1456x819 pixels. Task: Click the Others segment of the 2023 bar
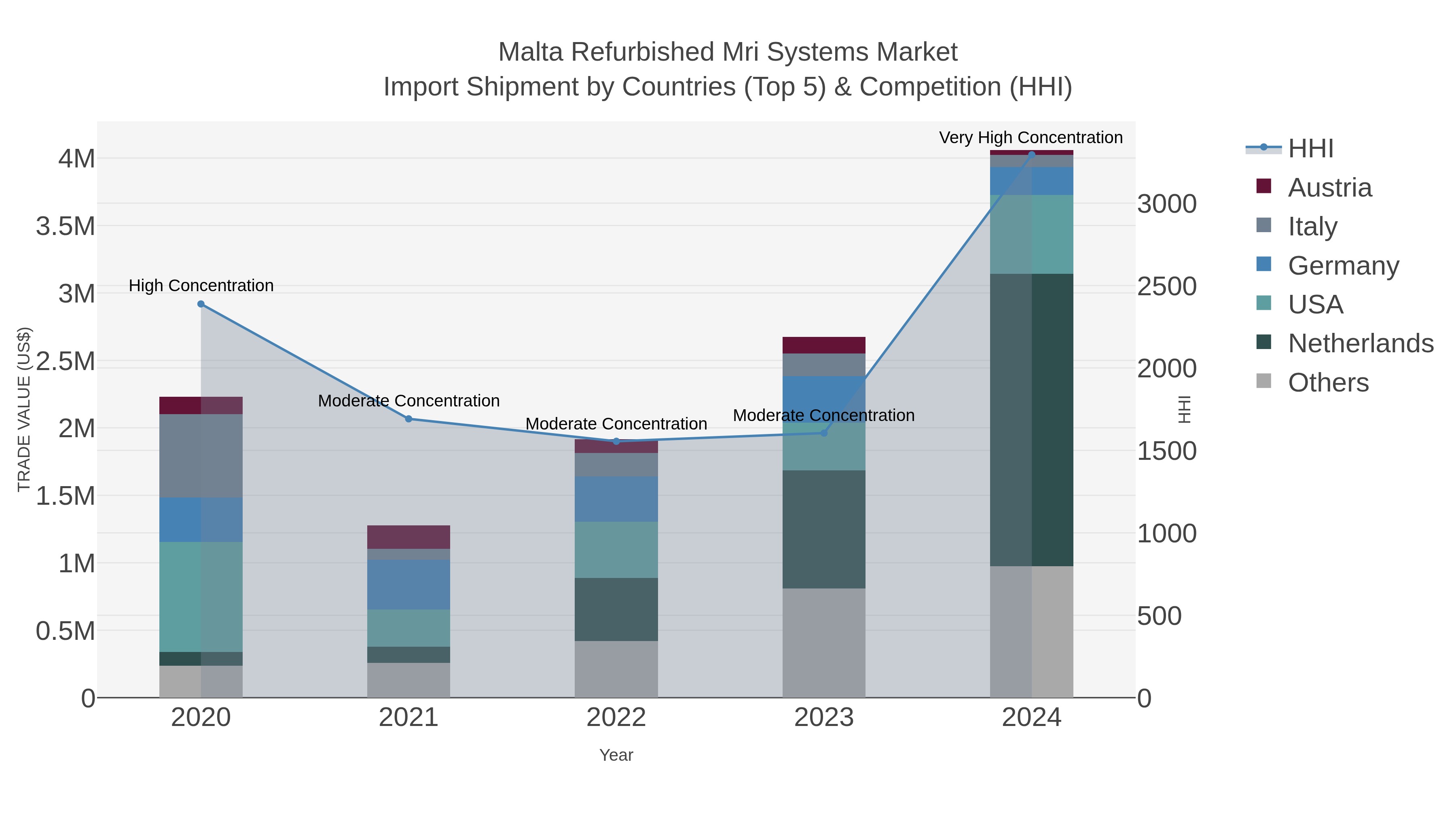(x=823, y=643)
